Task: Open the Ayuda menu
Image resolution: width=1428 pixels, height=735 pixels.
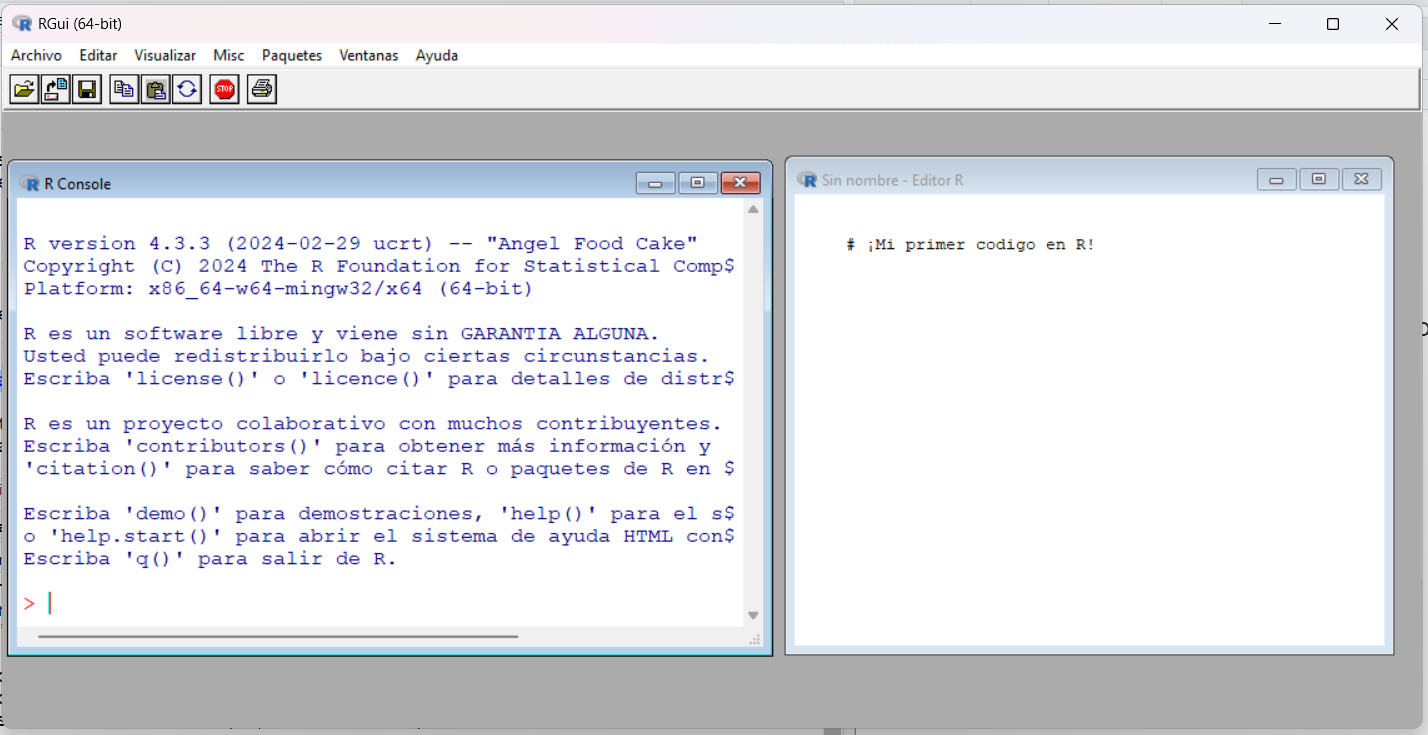Action: (x=437, y=55)
